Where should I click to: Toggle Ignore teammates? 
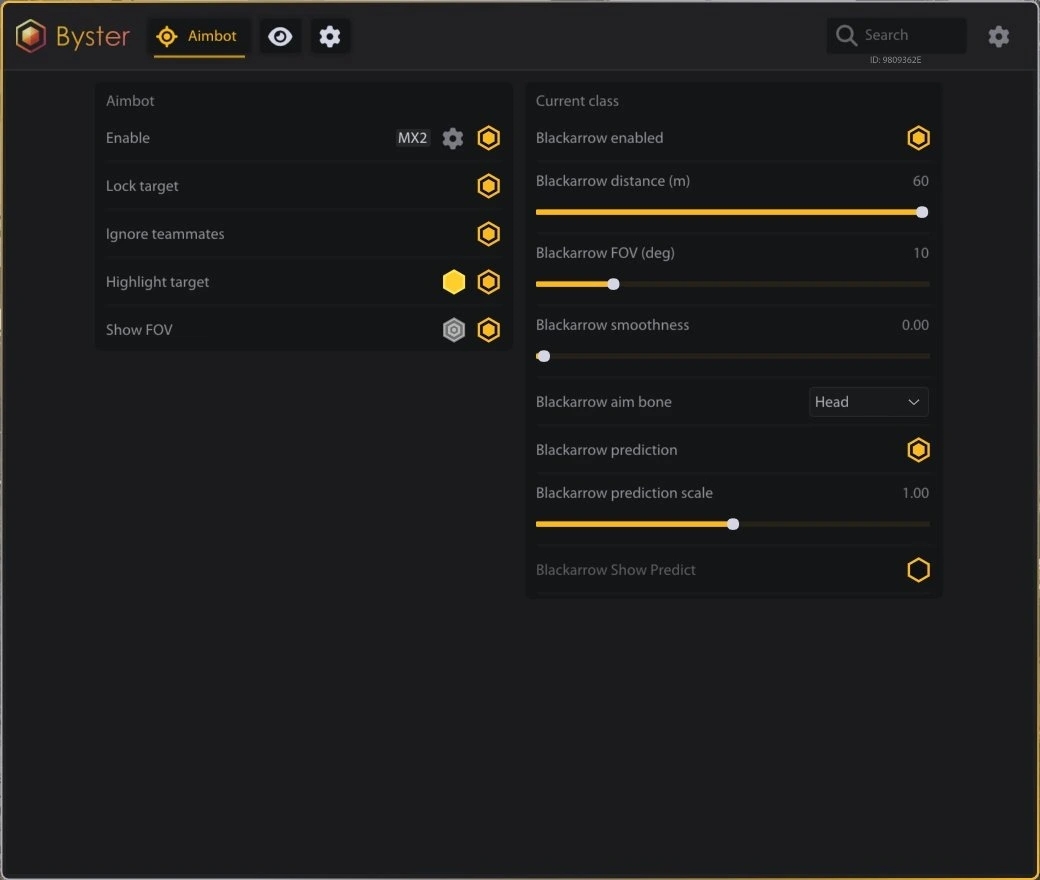(x=488, y=233)
